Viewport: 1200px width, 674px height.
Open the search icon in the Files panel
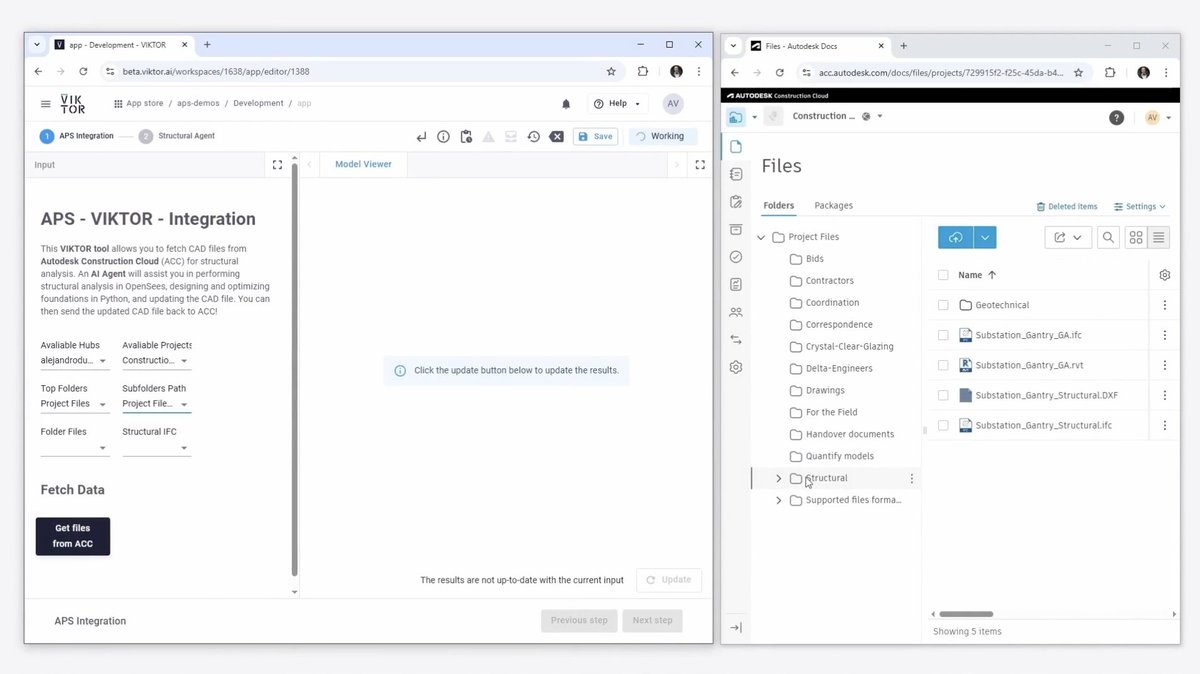[x=1108, y=237]
